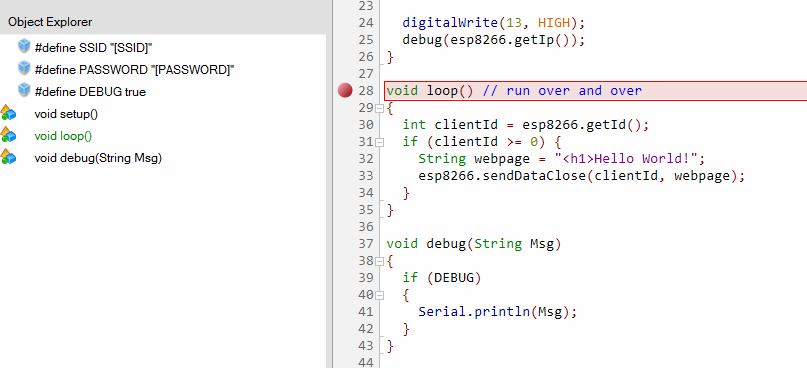Click line number 24 in the gutter

point(365,23)
